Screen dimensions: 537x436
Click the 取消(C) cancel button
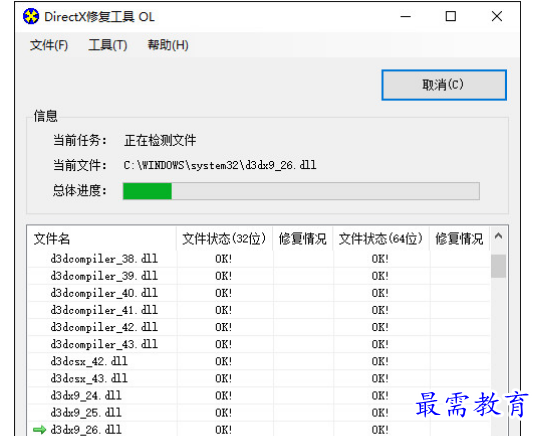pyautogui.click(x=444, y=85)
